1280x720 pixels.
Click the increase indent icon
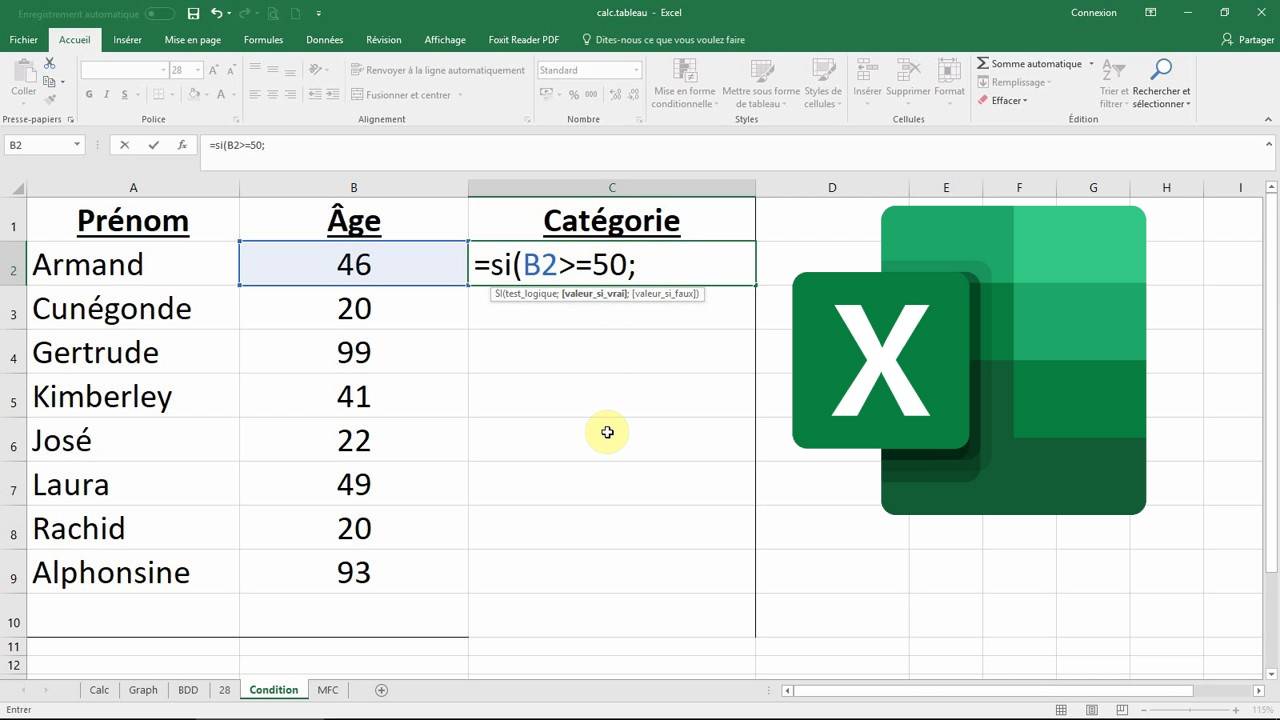332,95
